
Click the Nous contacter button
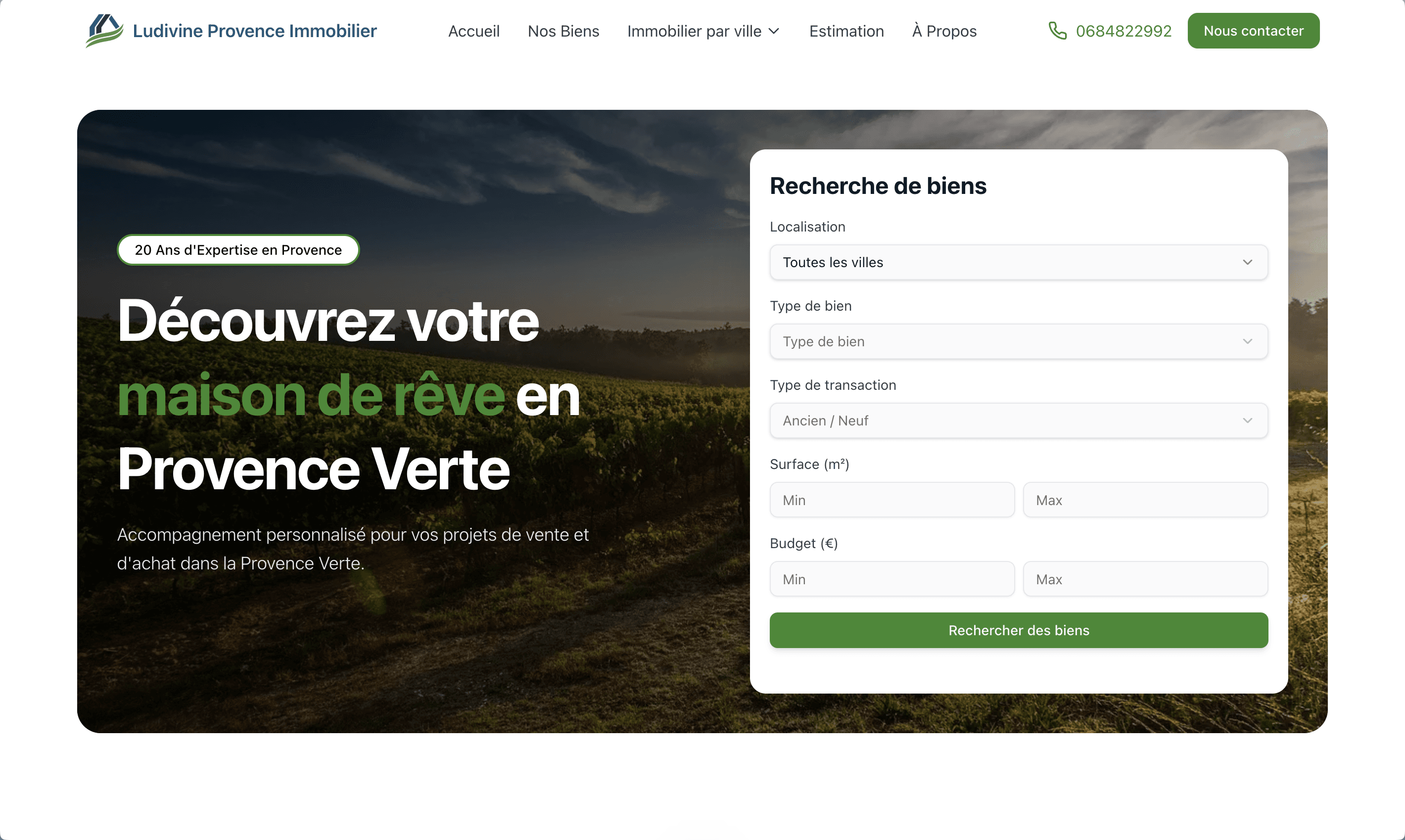click(1253, 30)
